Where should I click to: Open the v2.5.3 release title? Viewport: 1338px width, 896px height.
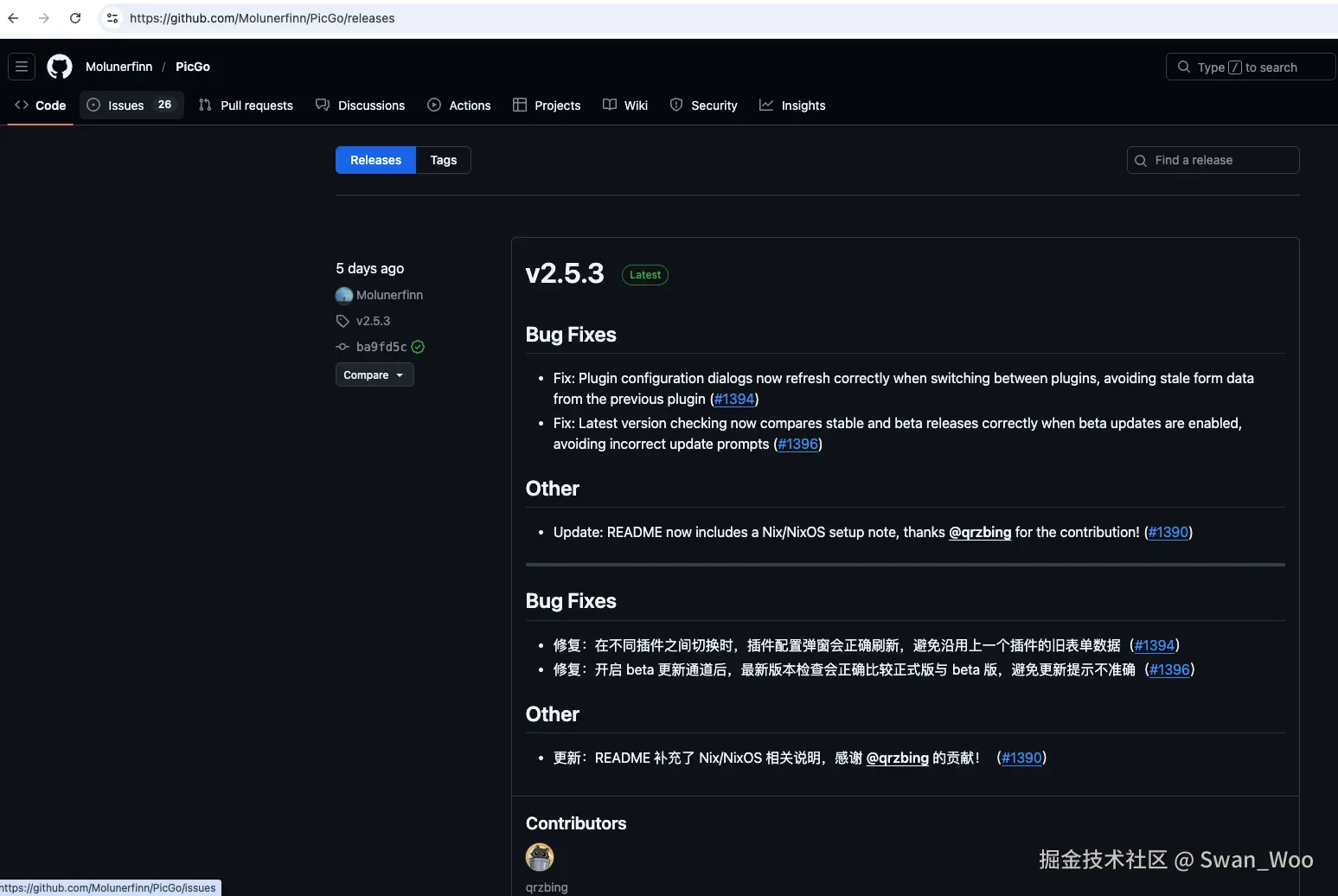click(x=565, y=273)
